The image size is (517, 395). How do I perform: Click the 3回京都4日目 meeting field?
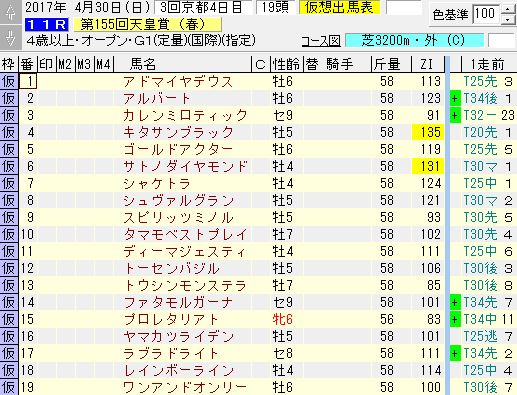coord(203,7)
